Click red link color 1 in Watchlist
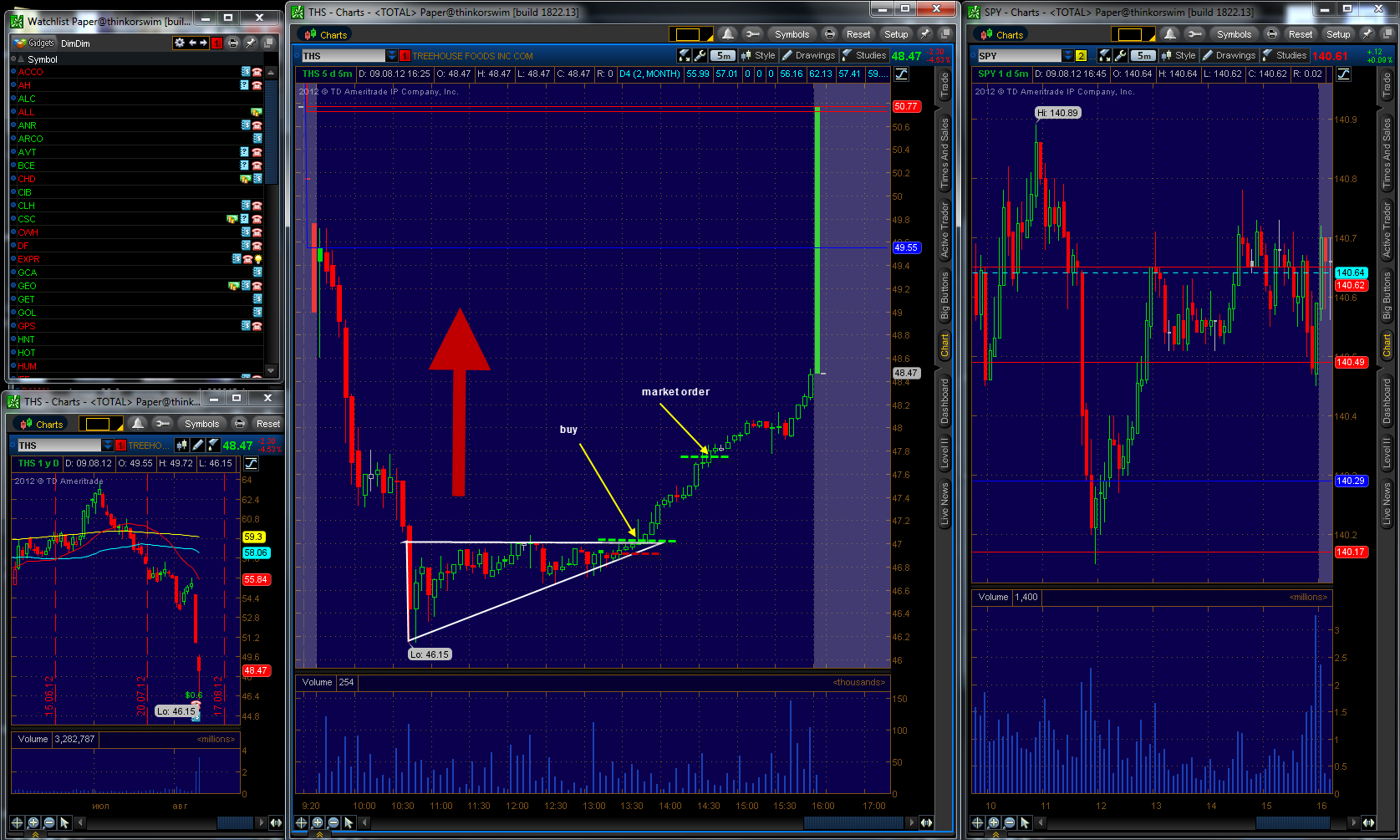Image resolution: width=1400 pixels, height=840 pixels. pos(216,43)
